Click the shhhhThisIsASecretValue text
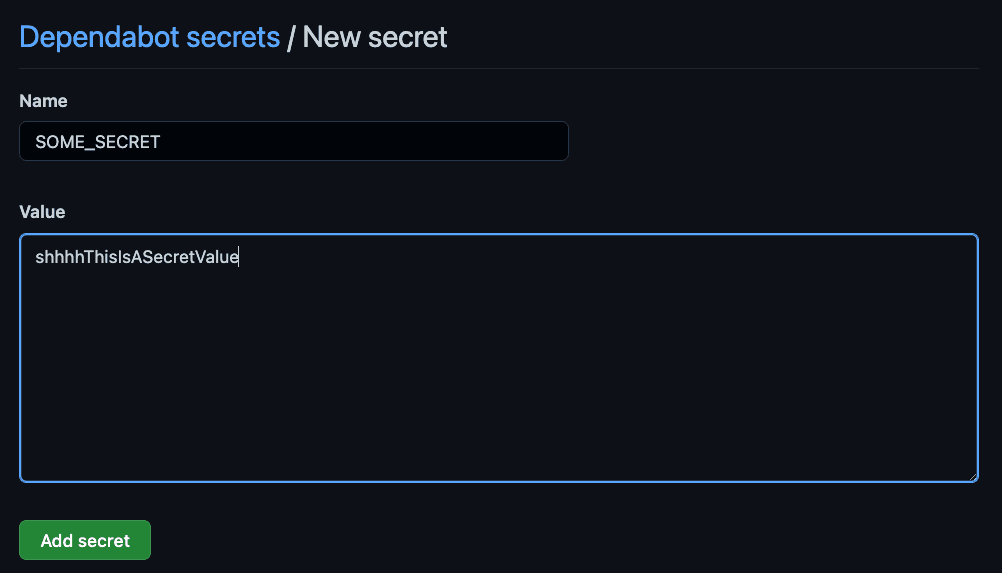Viewport: 1002px width, 573px height. 136,257
